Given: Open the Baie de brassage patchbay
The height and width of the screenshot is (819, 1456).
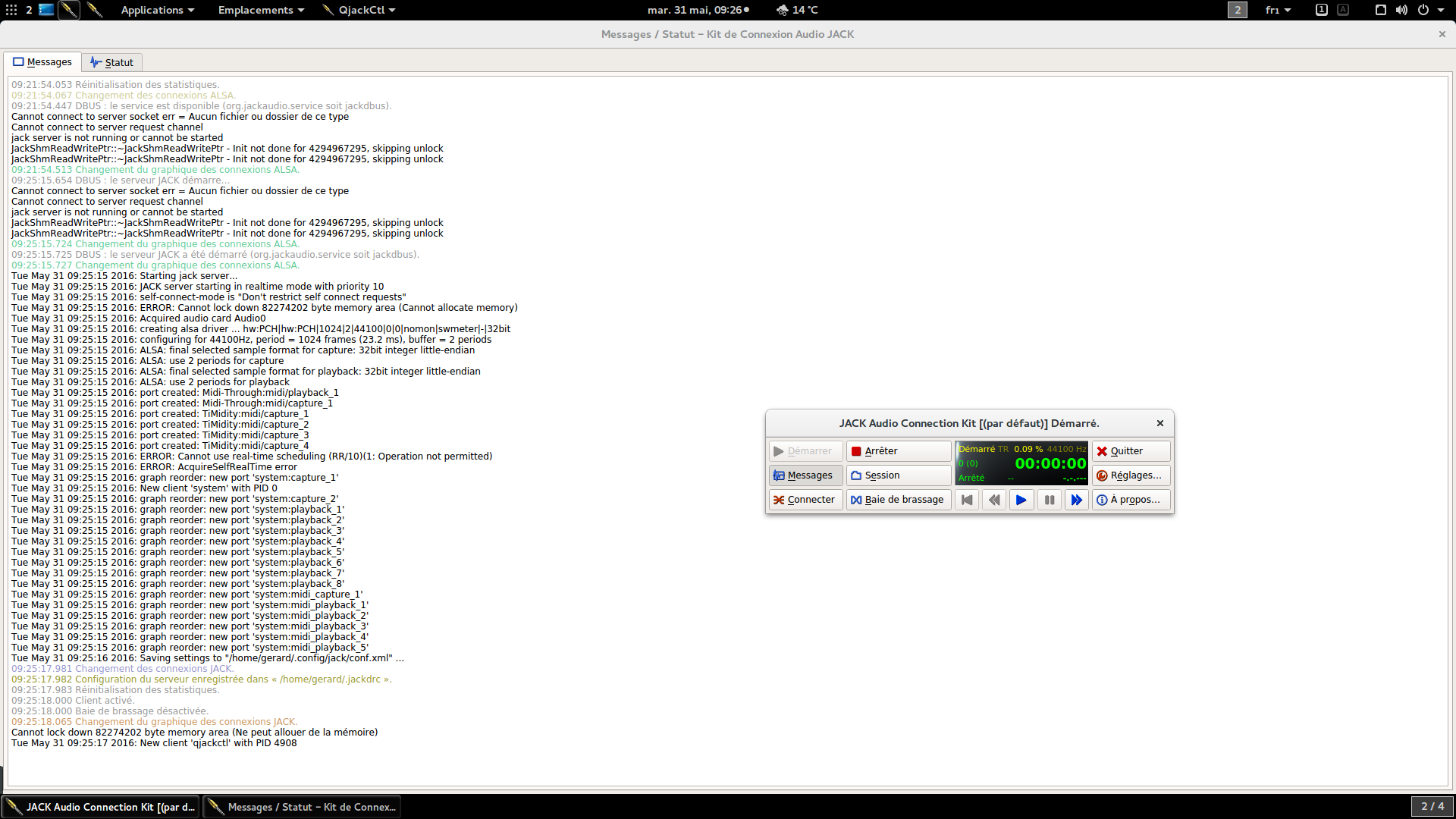Looking at the screenshot, I should pos(899,500).
